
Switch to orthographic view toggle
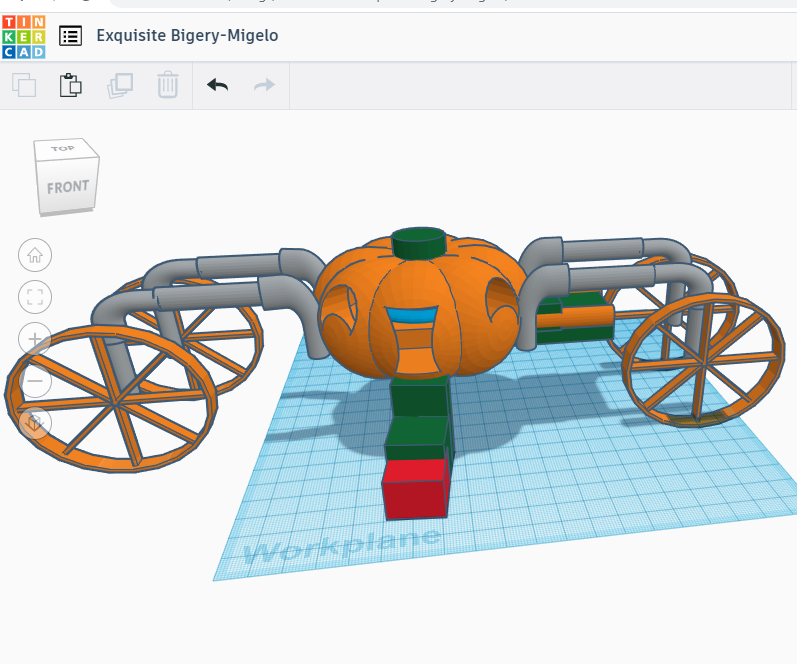click(x=35, y=422)
